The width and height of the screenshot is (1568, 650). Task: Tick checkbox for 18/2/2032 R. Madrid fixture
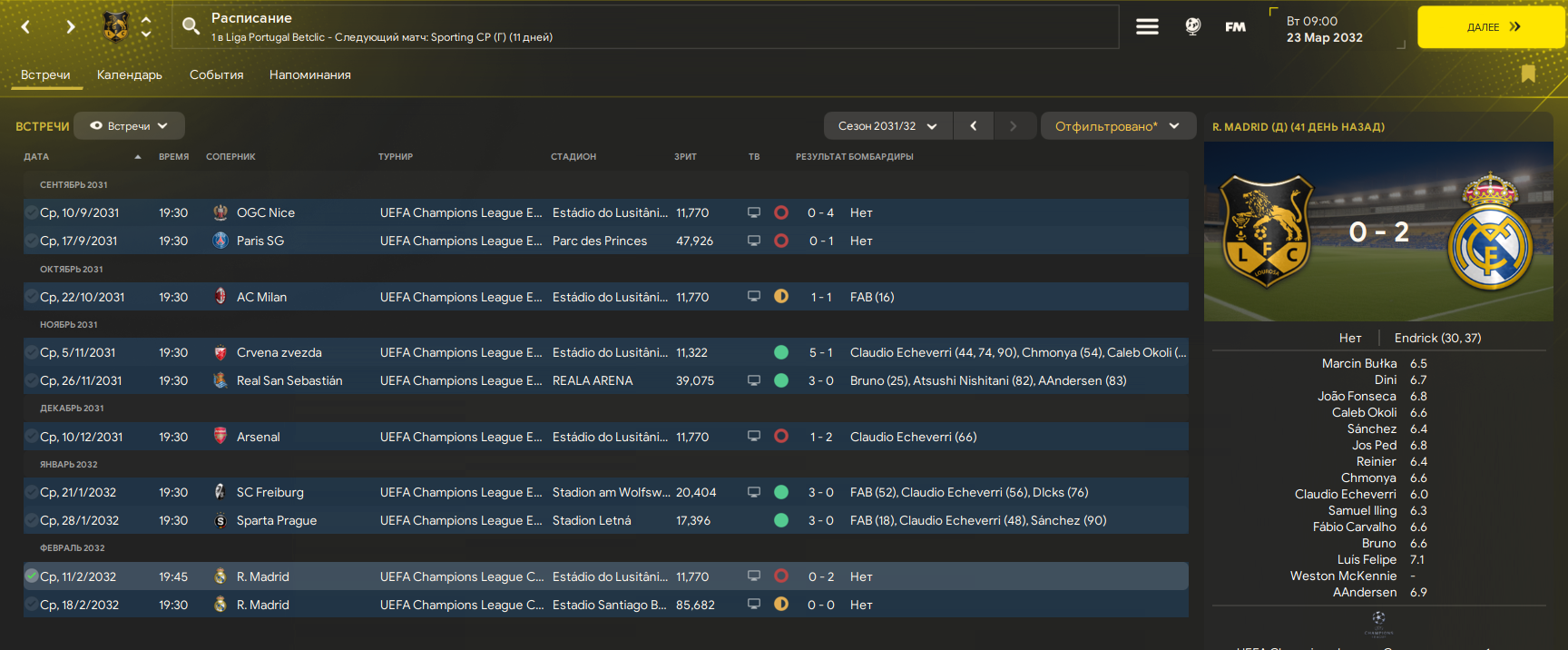(32, 605)
